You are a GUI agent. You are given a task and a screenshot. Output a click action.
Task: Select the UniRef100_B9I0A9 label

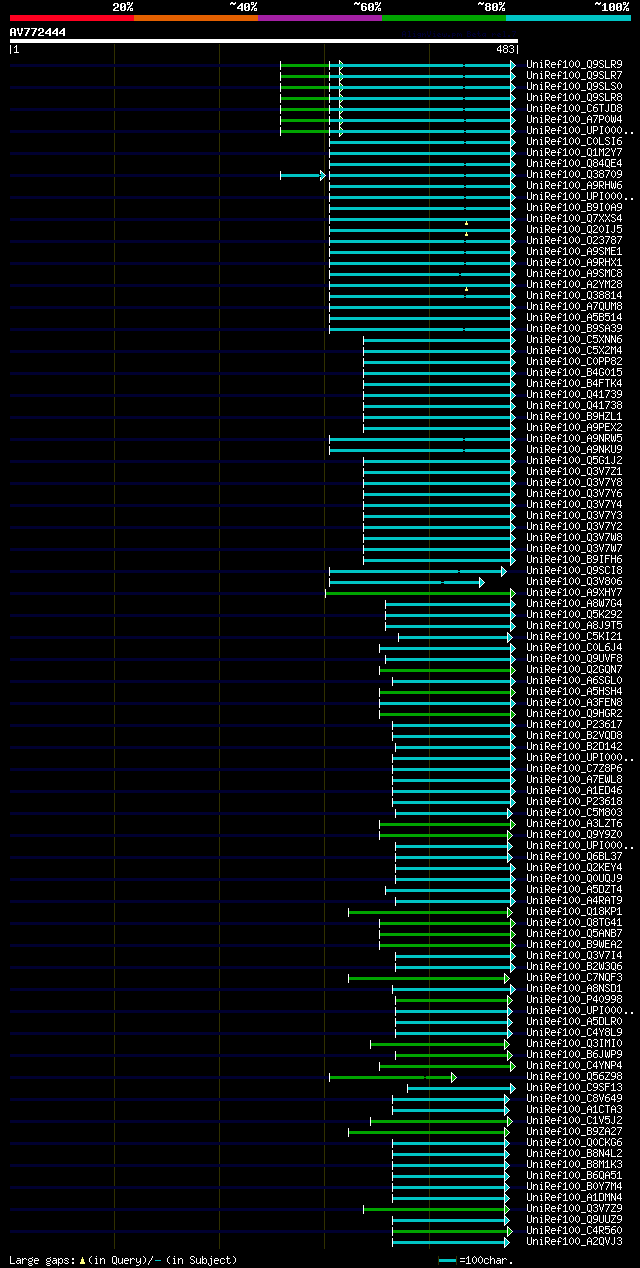pyautogui.click(x=574, y=208)
